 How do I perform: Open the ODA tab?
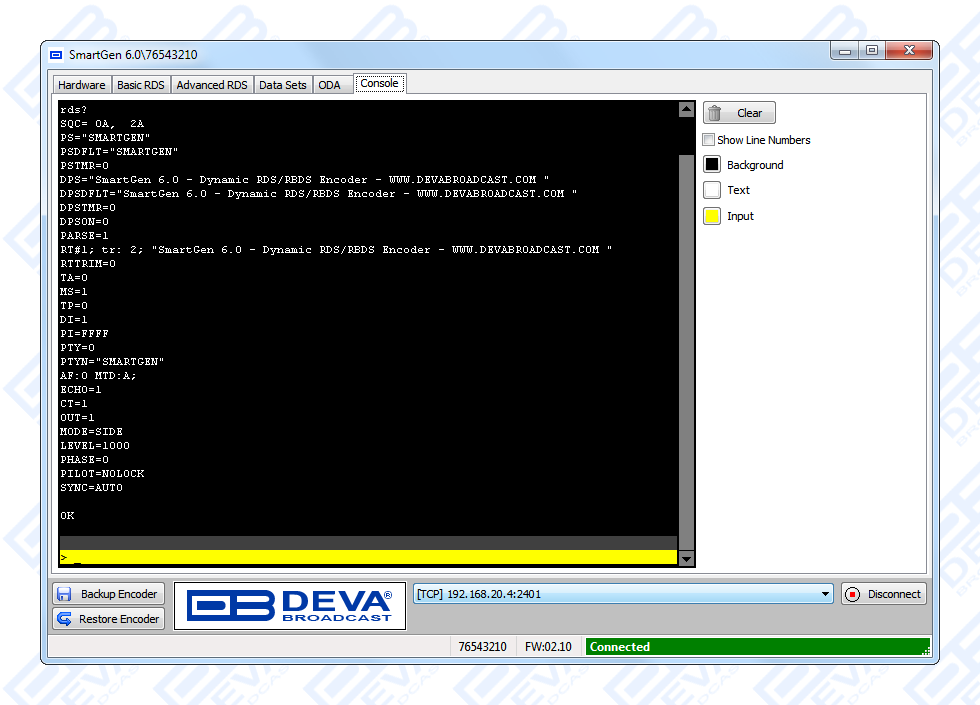(329, 85)
